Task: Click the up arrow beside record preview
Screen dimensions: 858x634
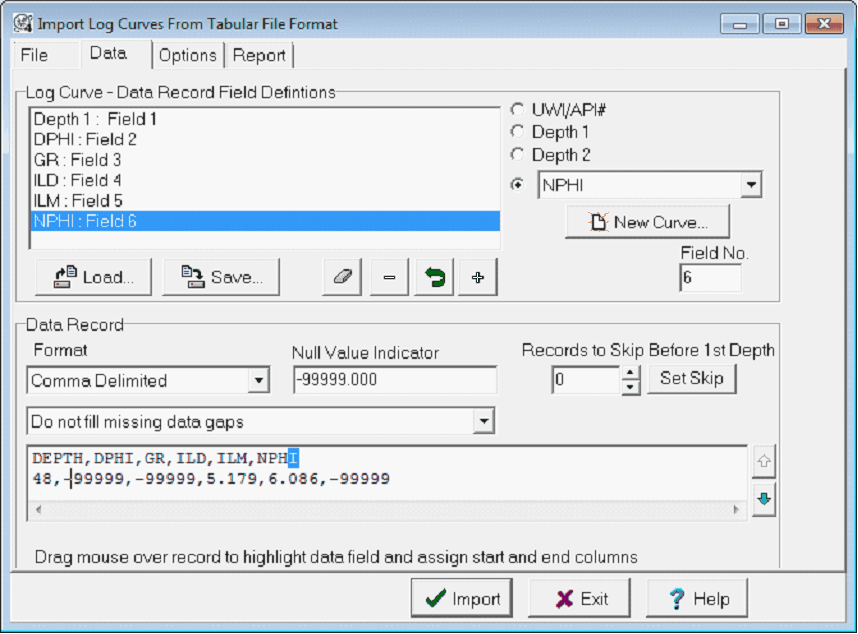Action: tap(764, 463)
